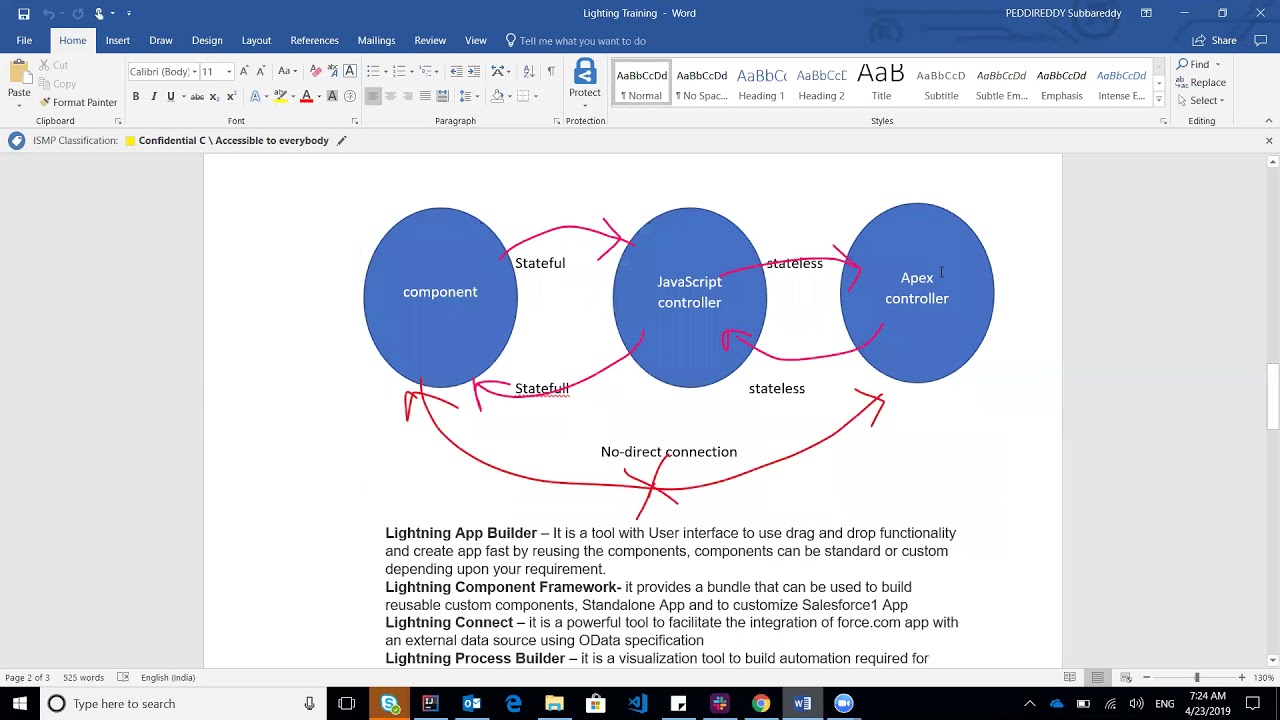The image size is (1280, 720).
Task: Click the zoom slider in status bar
Action: tap(1196, 678)
